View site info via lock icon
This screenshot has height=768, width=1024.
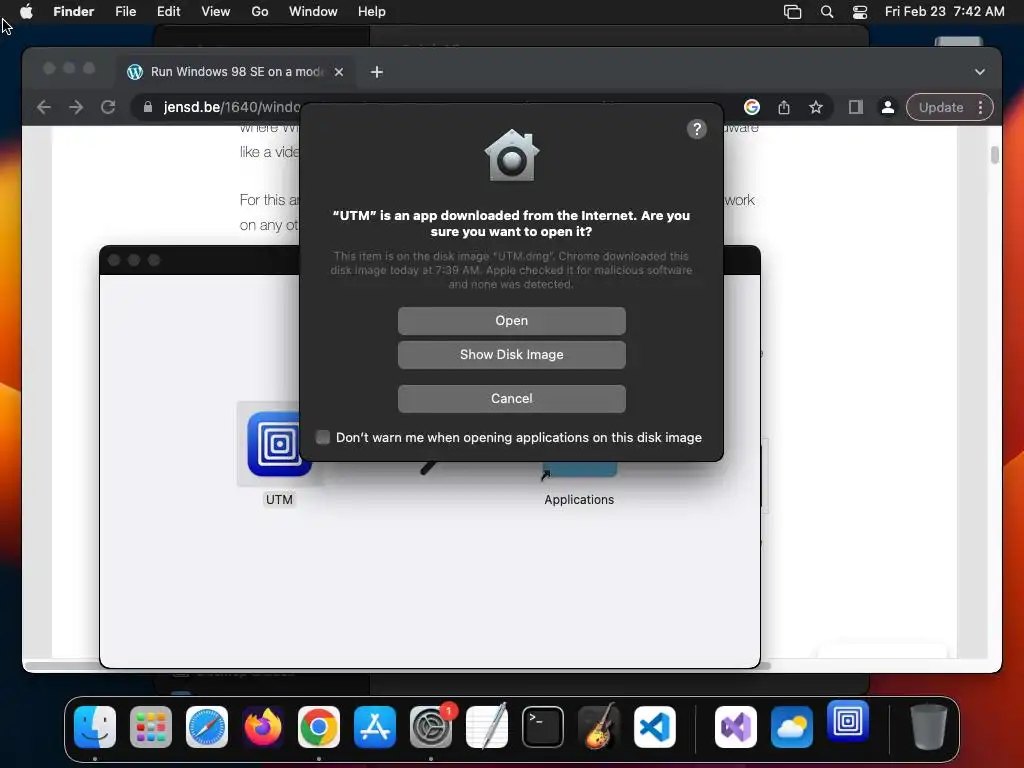(x=148, y=107)
